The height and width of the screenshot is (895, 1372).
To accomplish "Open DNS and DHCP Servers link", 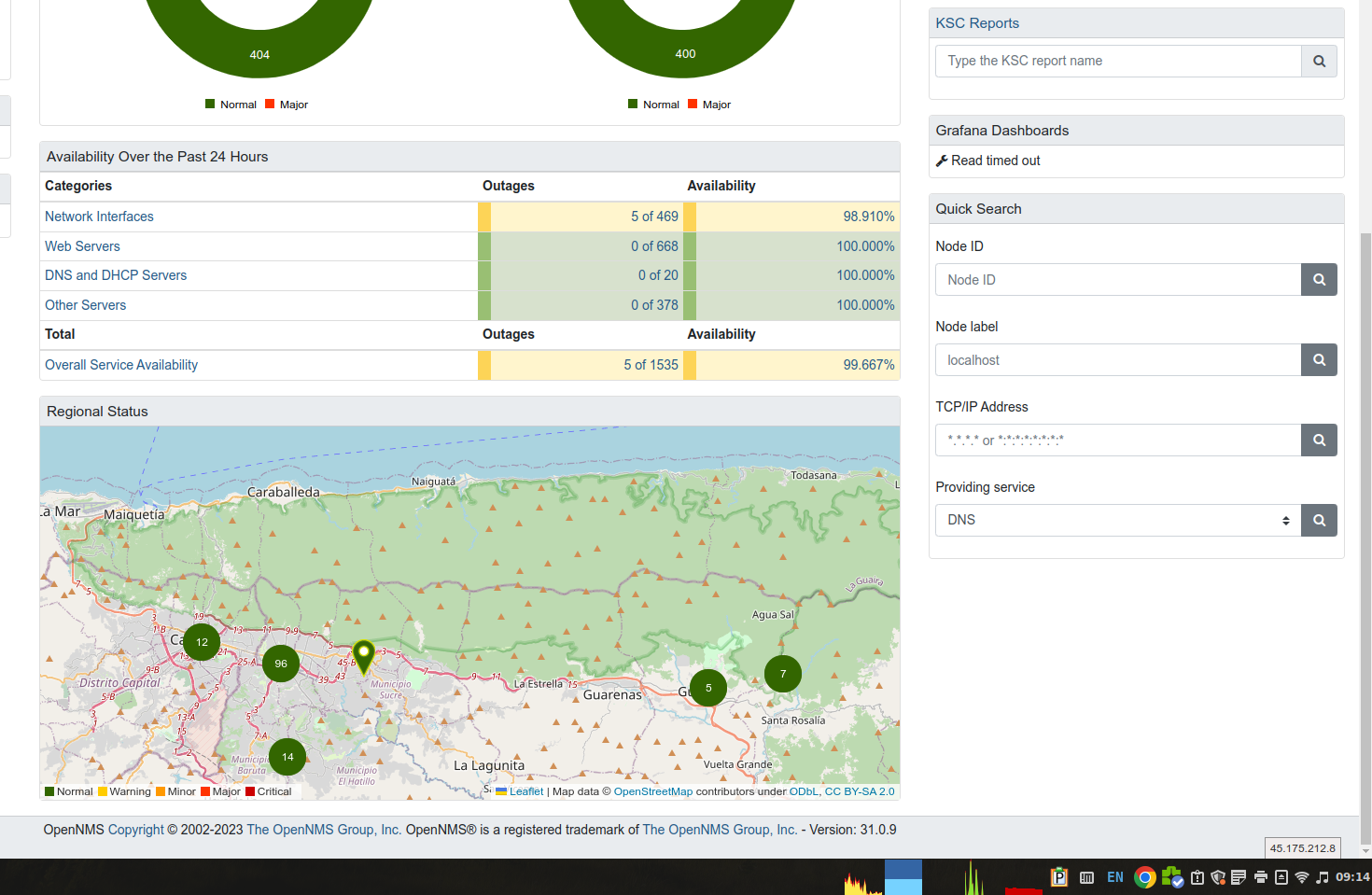I will click(x=116, y=275).
